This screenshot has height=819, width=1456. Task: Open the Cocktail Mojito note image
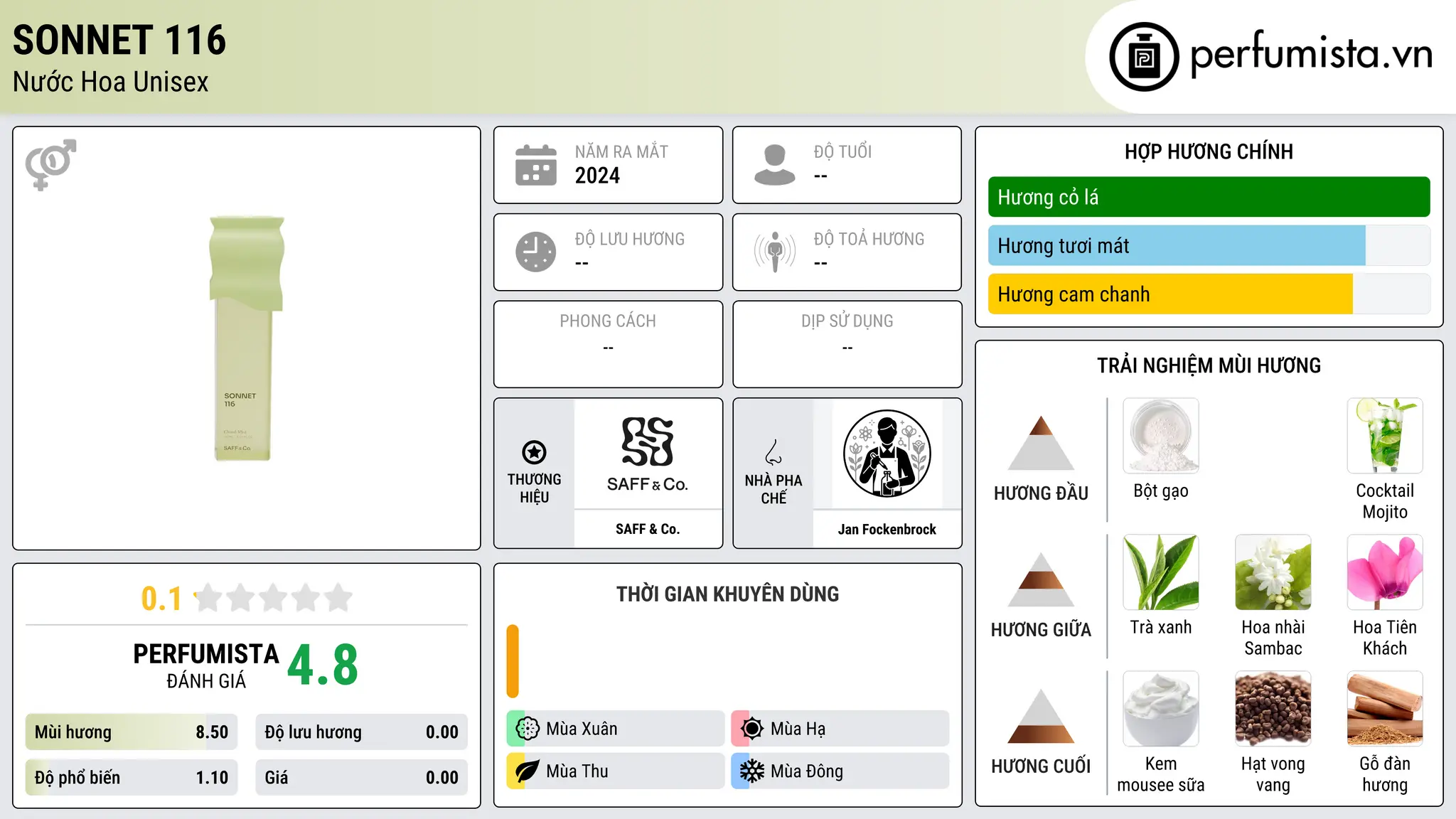(1385, 436)
